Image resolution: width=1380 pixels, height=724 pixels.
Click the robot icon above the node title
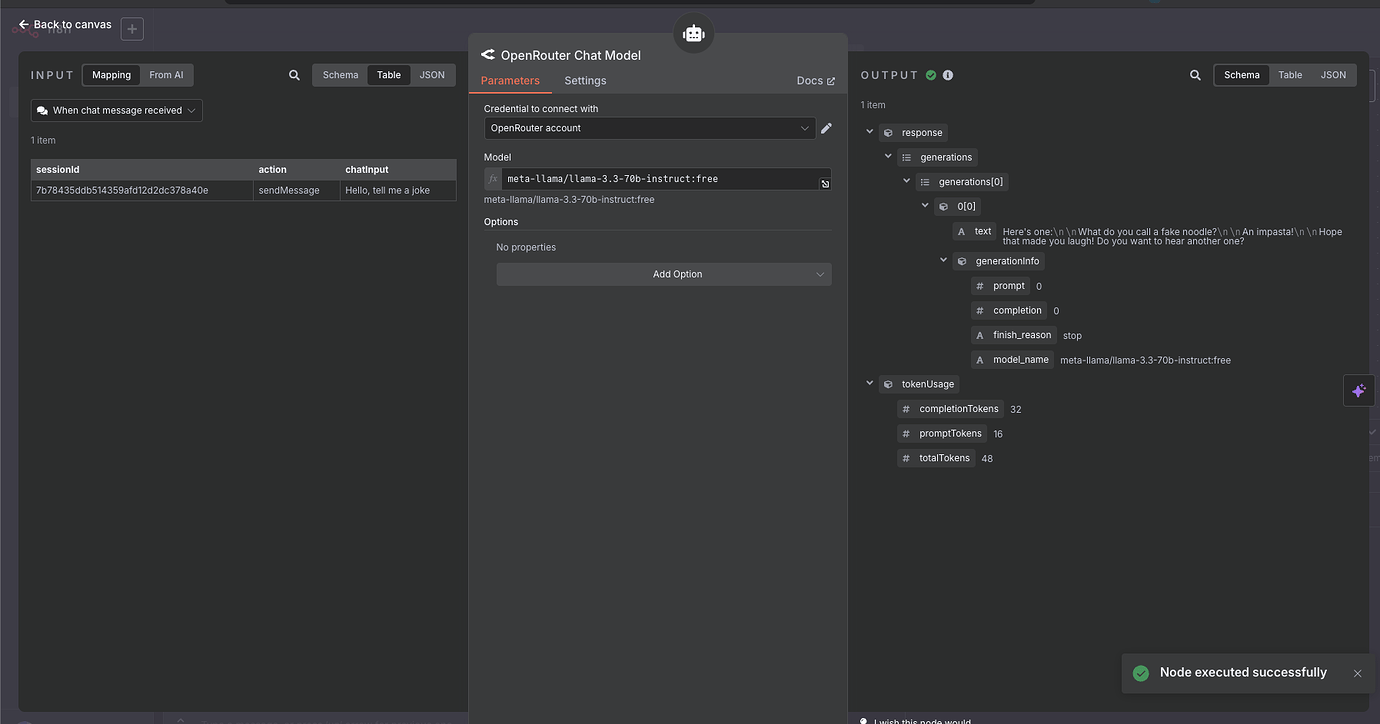tap(694, 32)
